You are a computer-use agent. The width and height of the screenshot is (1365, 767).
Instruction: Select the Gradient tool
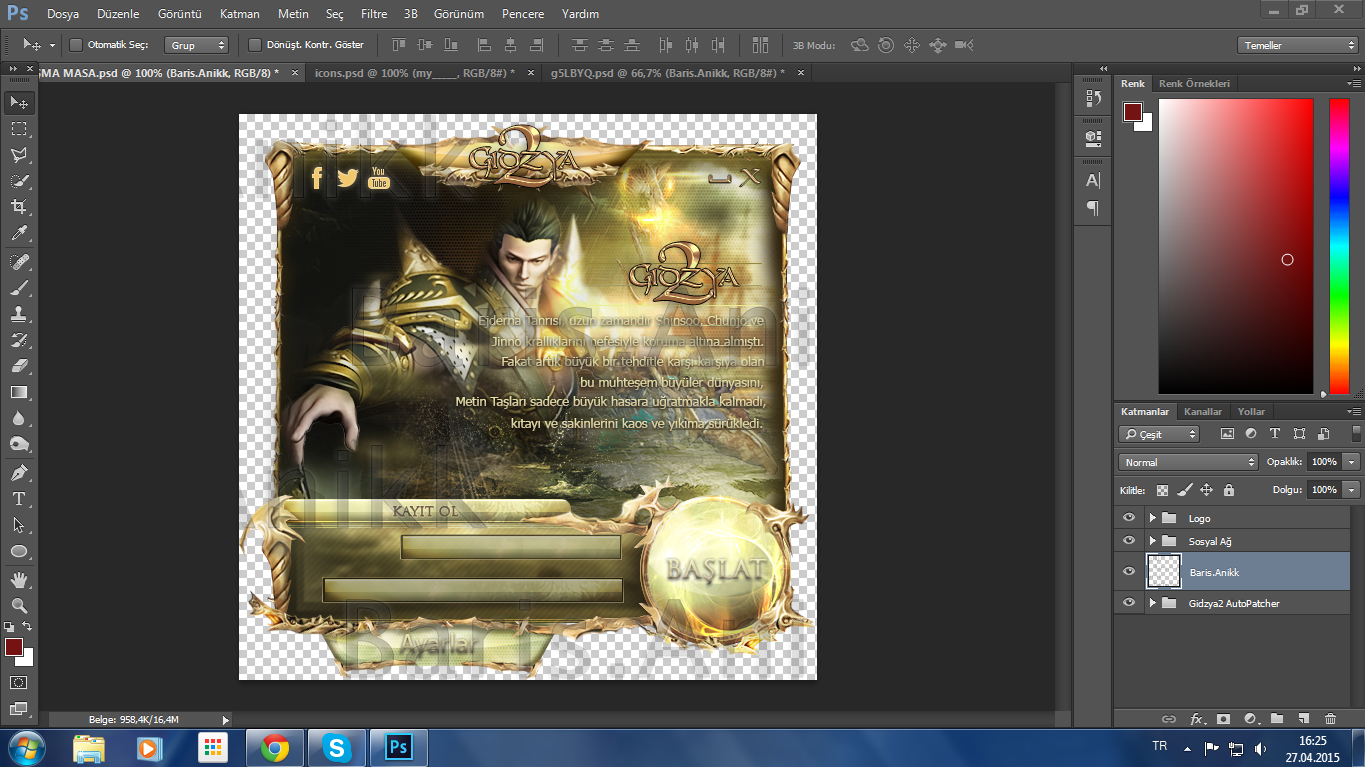coord(19,392)
